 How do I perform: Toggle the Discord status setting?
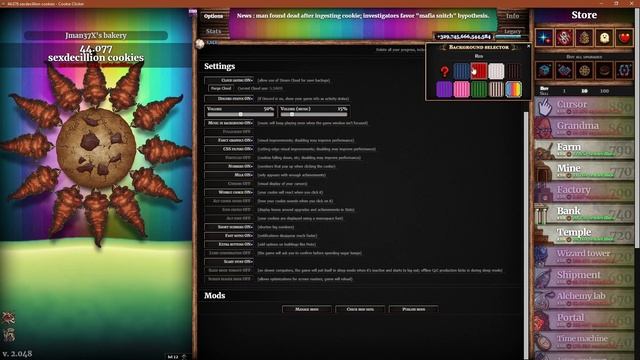229,99
